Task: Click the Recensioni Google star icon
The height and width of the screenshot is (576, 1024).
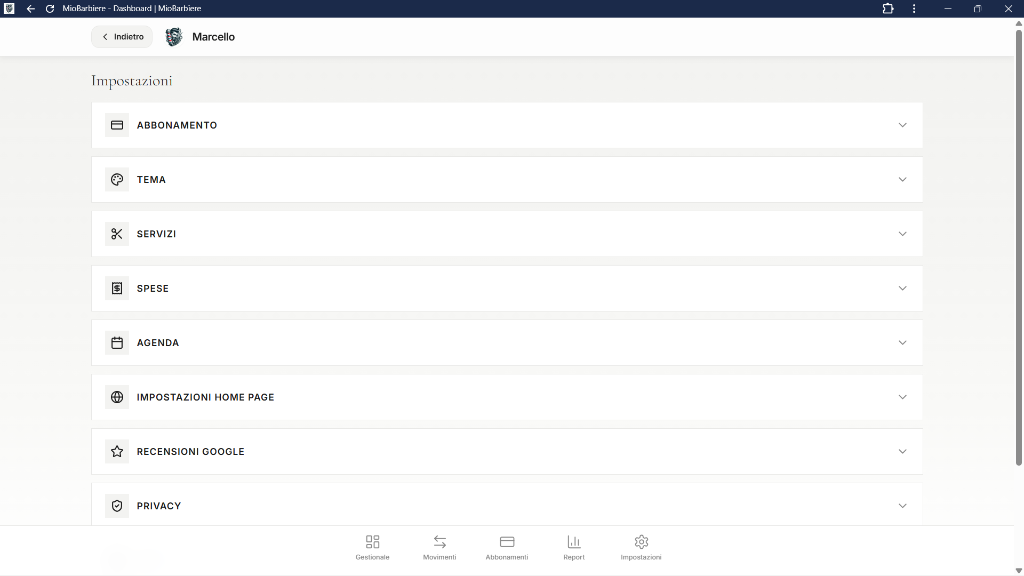Action: [117, 451]
